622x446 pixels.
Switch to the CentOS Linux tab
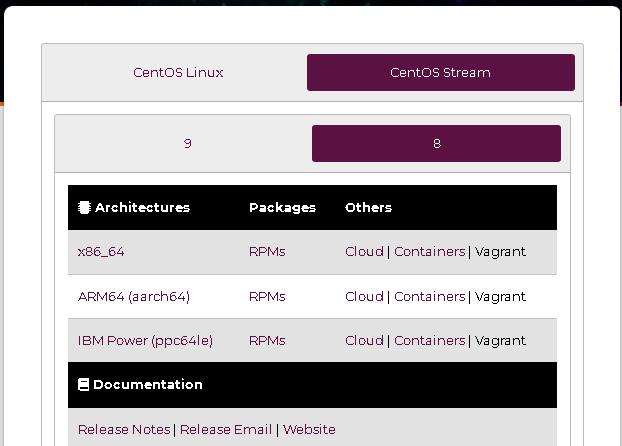pos(178,73)
